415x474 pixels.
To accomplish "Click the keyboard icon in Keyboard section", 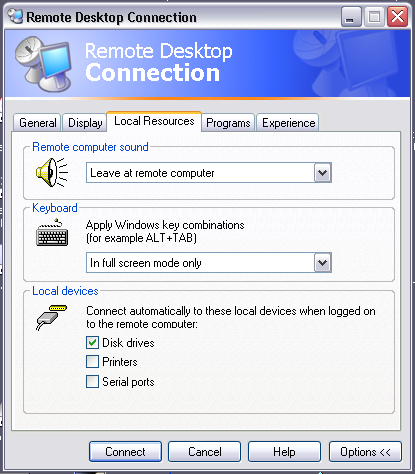I will coord(52,233).
